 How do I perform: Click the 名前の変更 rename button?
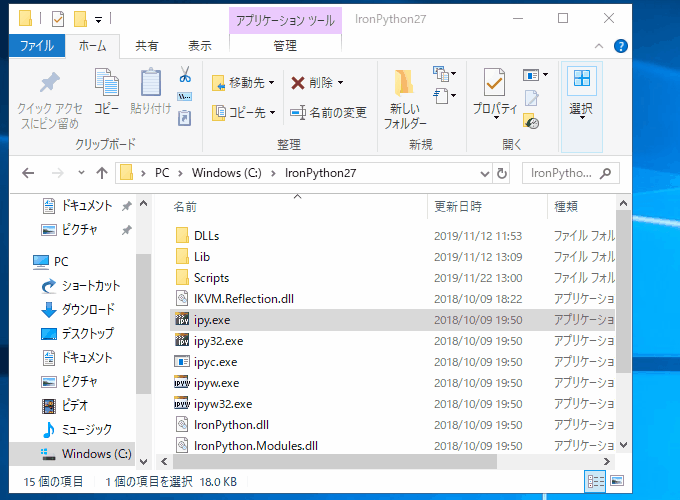point(329,113)
